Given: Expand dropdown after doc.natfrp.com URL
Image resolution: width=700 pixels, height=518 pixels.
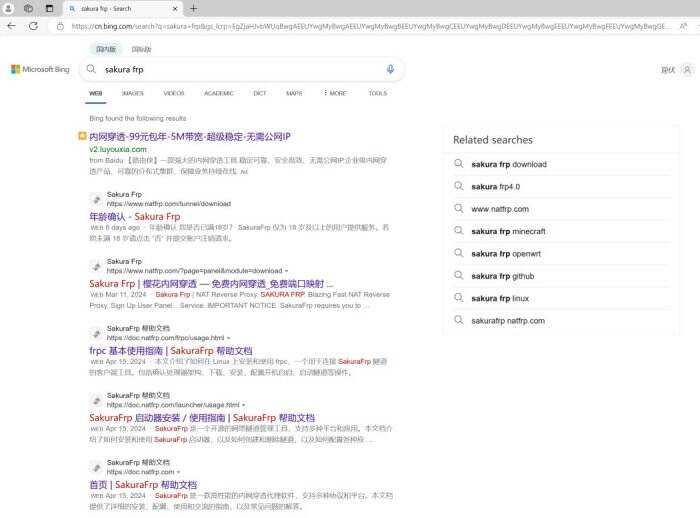Looking at the screenshot, I should click(179, 472).
